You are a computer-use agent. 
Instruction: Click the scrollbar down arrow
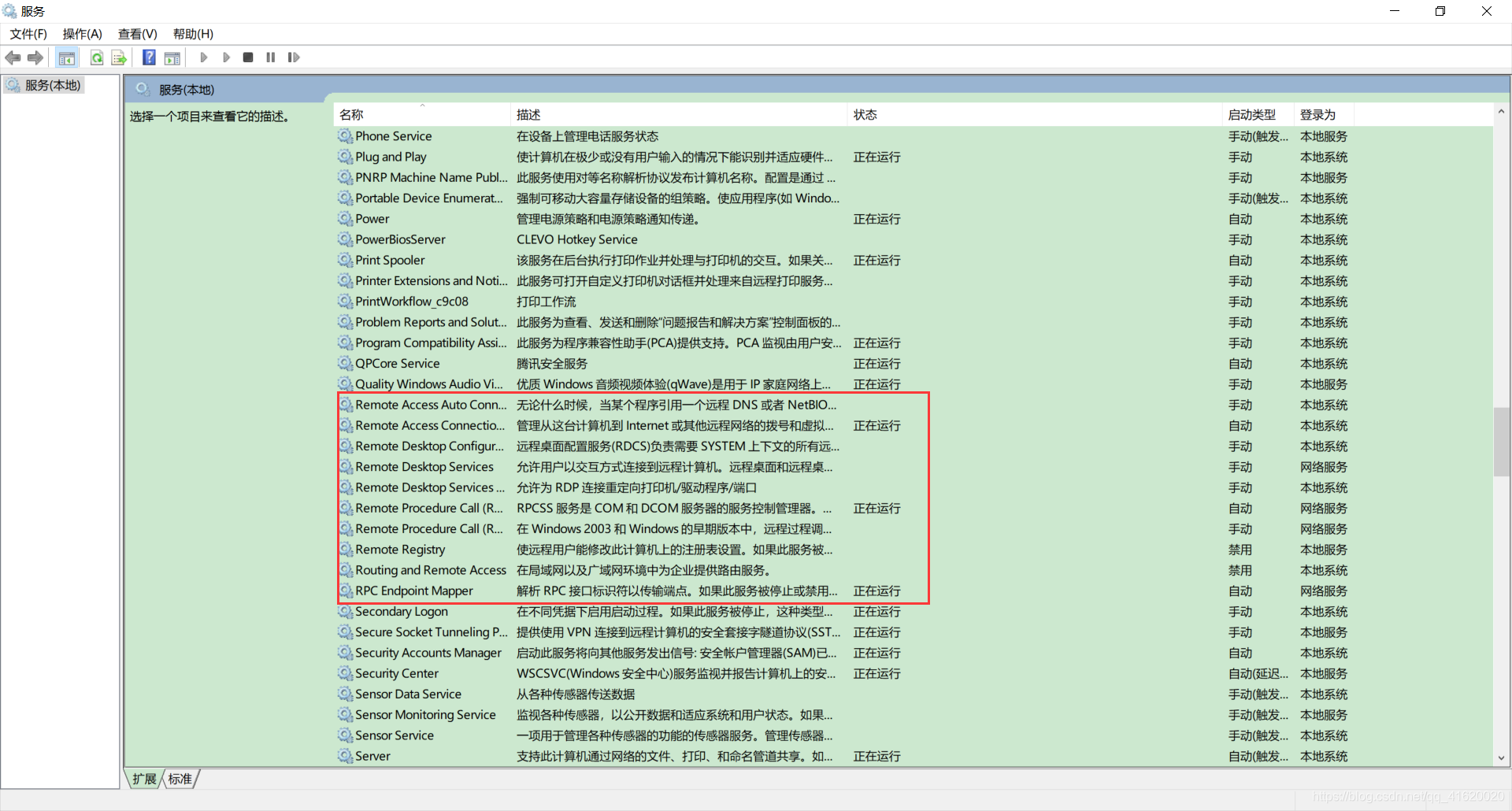coord(1501,758)
